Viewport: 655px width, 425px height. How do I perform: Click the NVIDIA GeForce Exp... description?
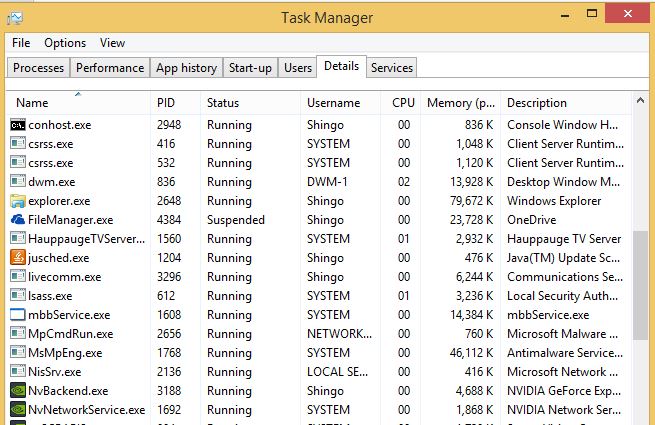point(564,391)
